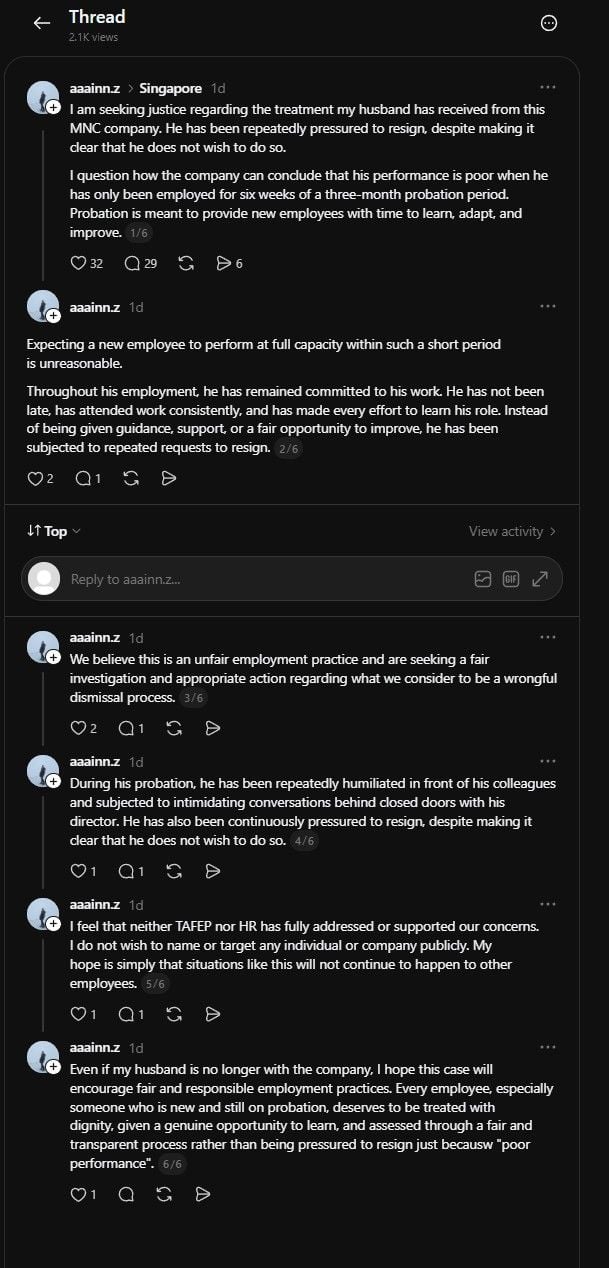Screen dimensions: 609x1268
Task: Open the three-dot menu on the 2/6 post
Action: point(547,306)
